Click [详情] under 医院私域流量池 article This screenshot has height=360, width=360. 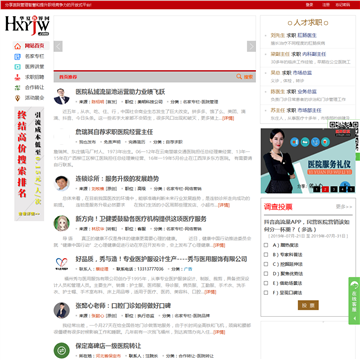228,118
